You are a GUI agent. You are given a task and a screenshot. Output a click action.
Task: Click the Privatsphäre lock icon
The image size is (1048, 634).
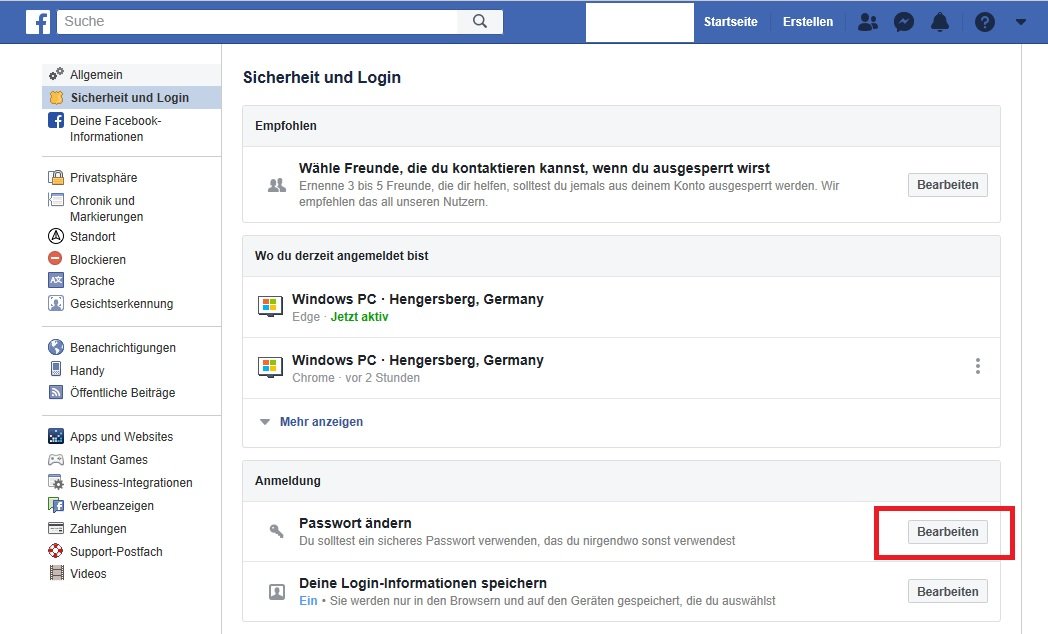[56, 178]
